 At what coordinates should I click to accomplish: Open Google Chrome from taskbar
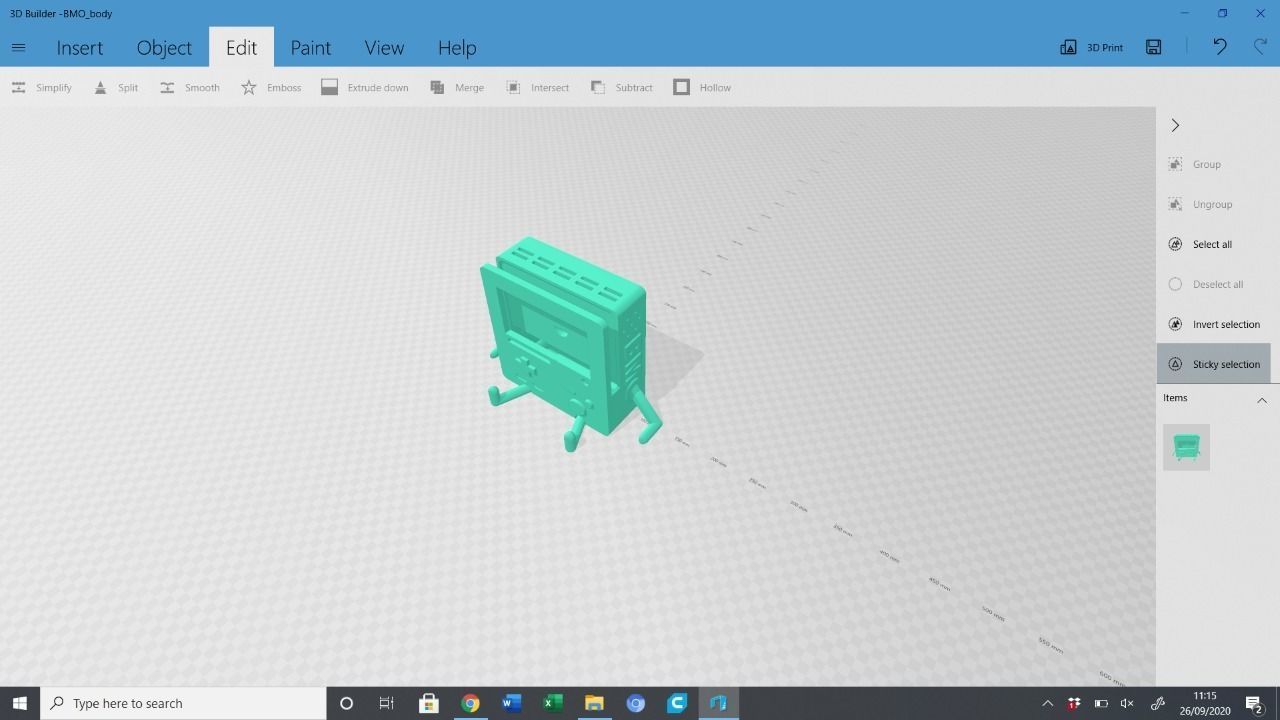[470, 703]
